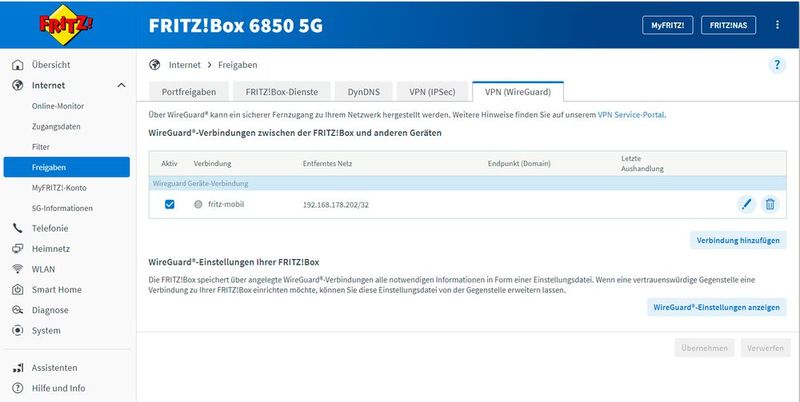Screen dimensions: 800x402
Task: Click the Endpunkt (Domain) column header
Action: [519, 163]
